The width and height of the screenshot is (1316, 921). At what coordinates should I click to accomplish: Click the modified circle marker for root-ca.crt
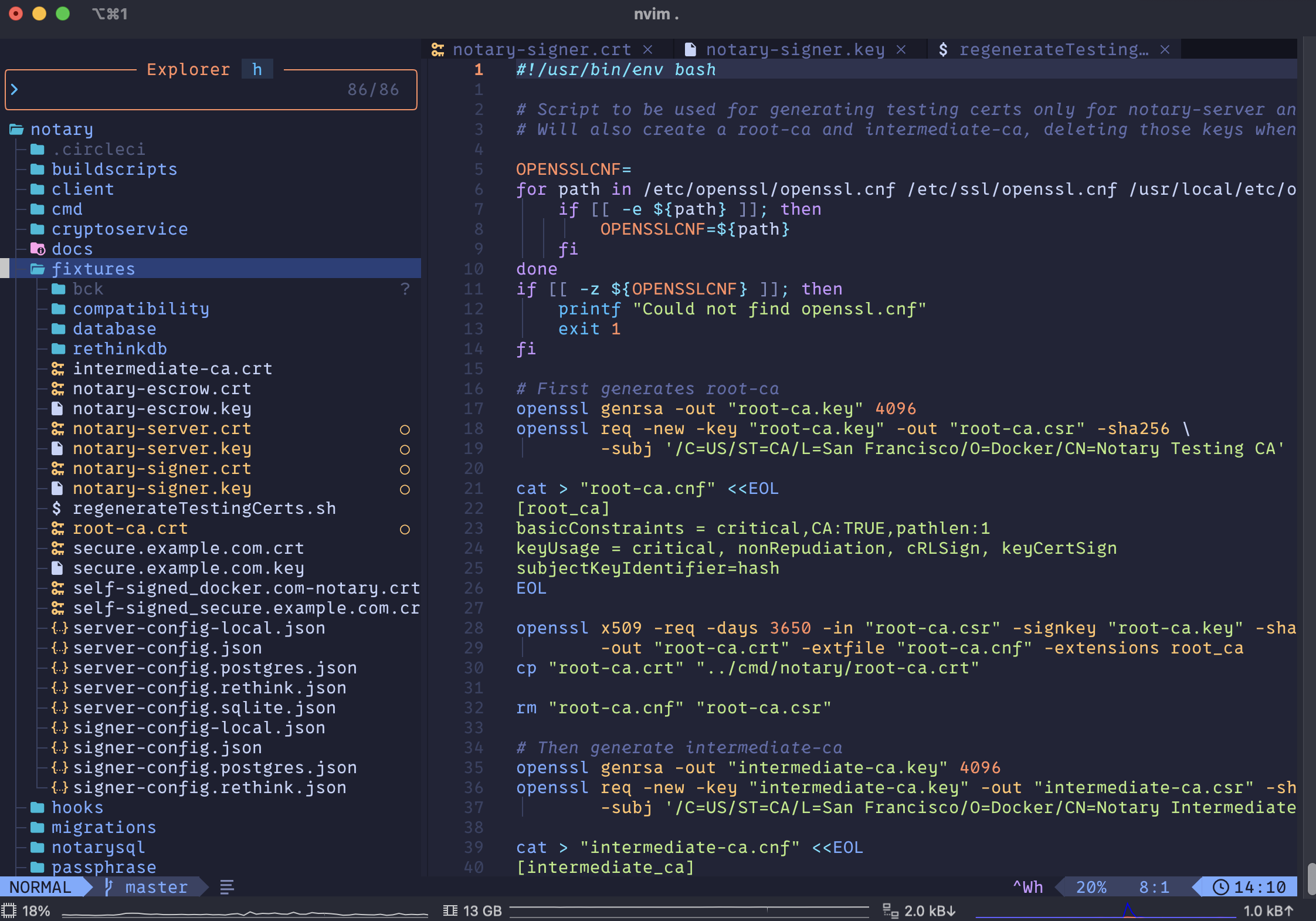[x=405, y=530]
